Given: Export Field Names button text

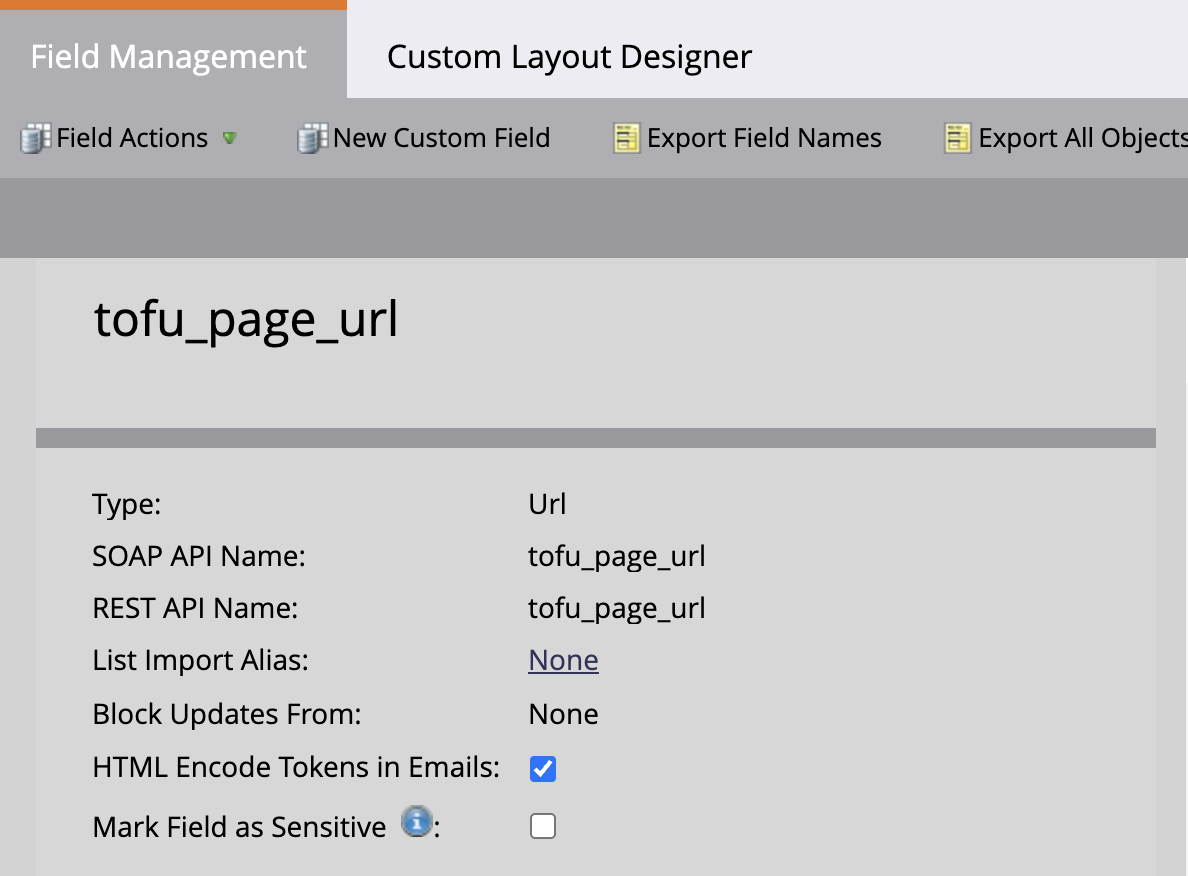Looking at the screenshot, I should pos(764,138).
